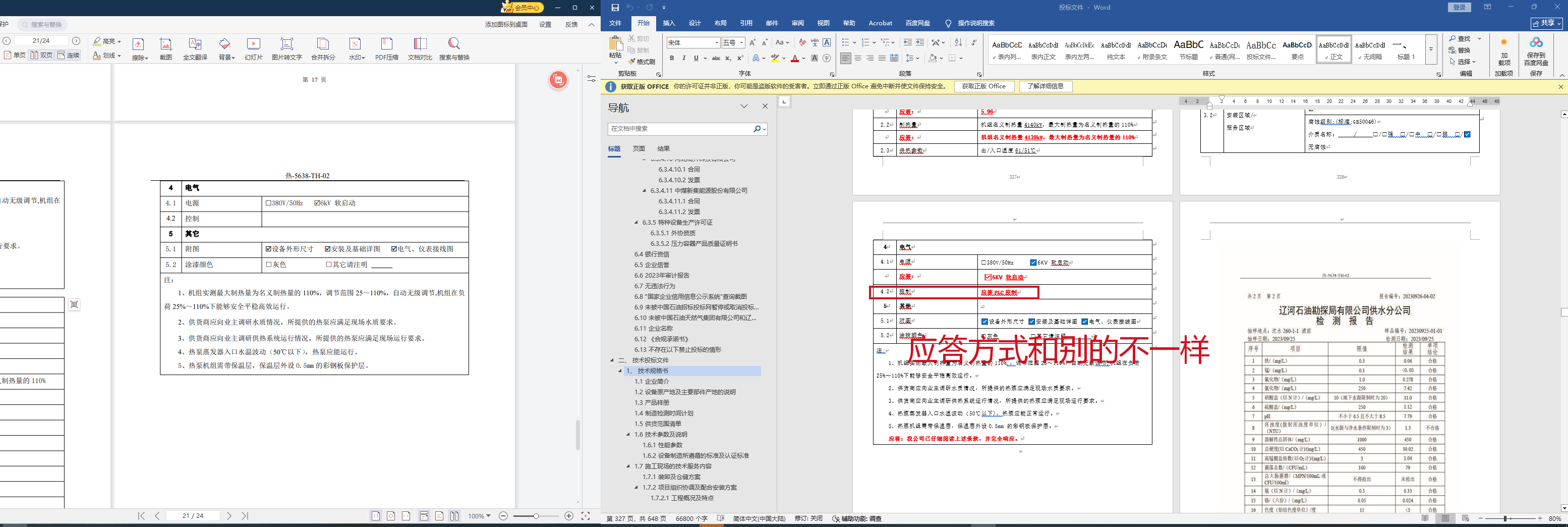1568x527 pixels.
Task: Click the 保存到百度网盘 cloud save icon
Action: point(1536,49)
